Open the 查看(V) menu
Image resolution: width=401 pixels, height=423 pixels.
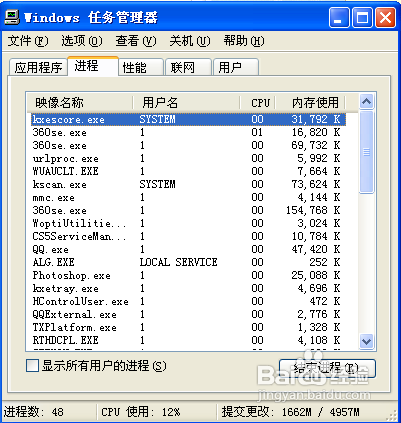tap(136, 41)
